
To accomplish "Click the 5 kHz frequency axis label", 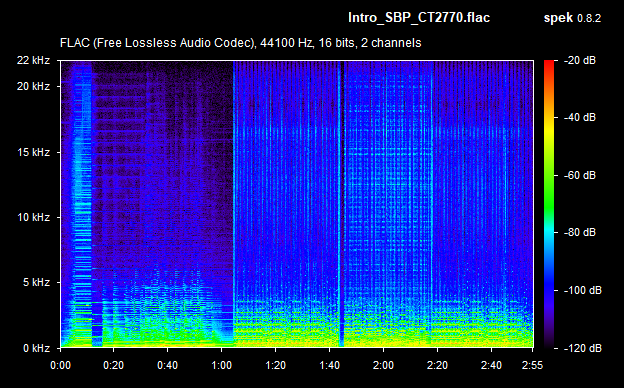I will pyautogui.click(x=36, y=283).
